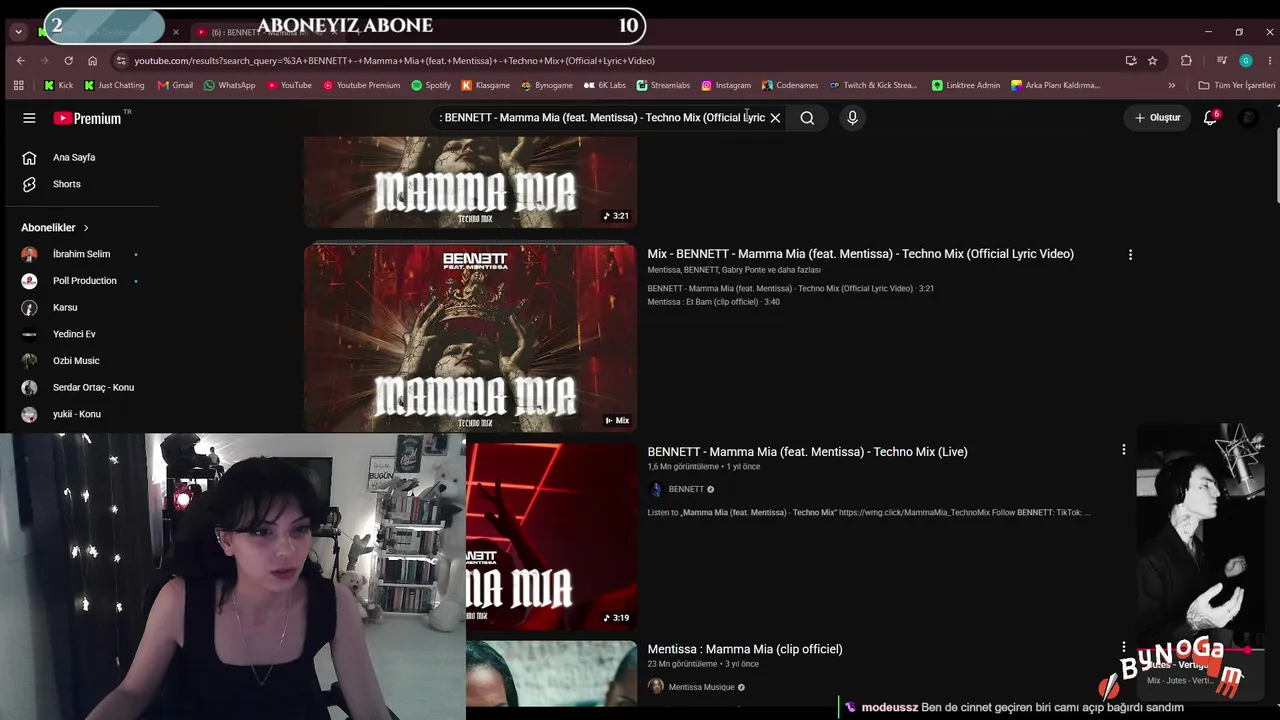Open the BENNETT channel under the Live video
The image size is (1280, 720).
(x=686, y=489)
